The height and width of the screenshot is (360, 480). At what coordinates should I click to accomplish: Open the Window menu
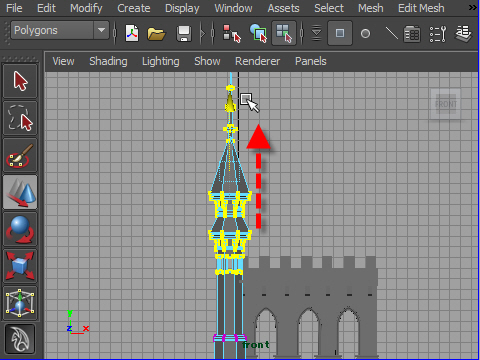coord(233,8)
